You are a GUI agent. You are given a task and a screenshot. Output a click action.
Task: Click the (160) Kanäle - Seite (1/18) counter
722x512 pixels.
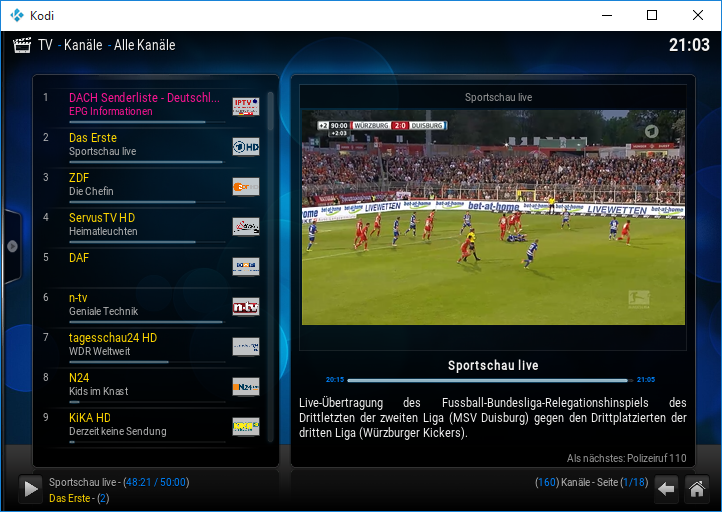(591, 482)
